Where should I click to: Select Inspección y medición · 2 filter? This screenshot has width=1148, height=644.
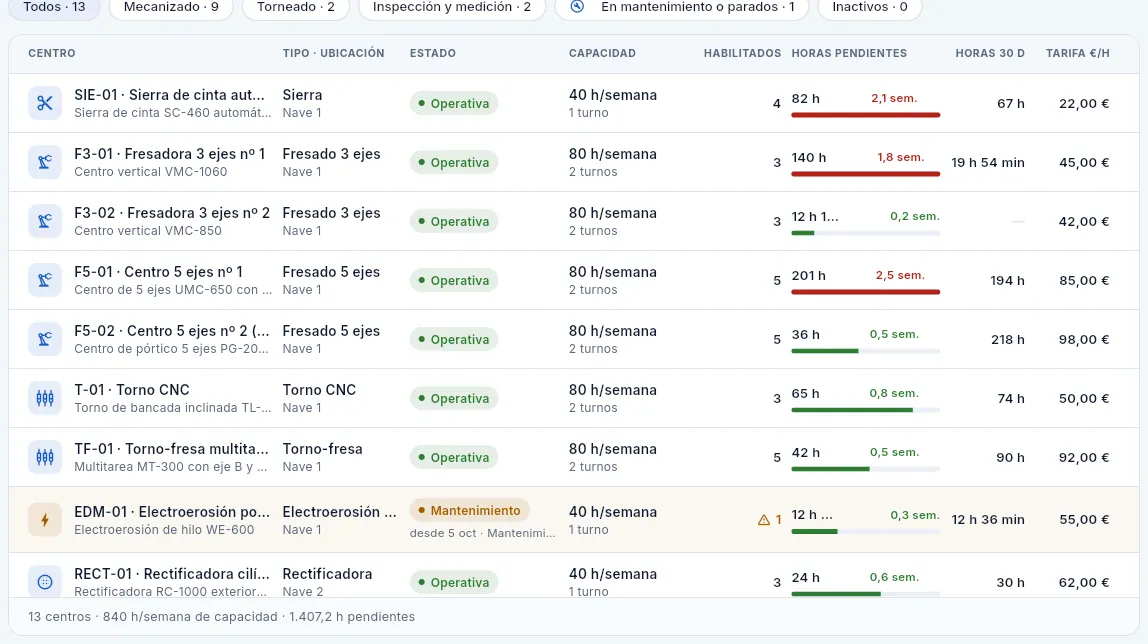[x=452, y=7]
